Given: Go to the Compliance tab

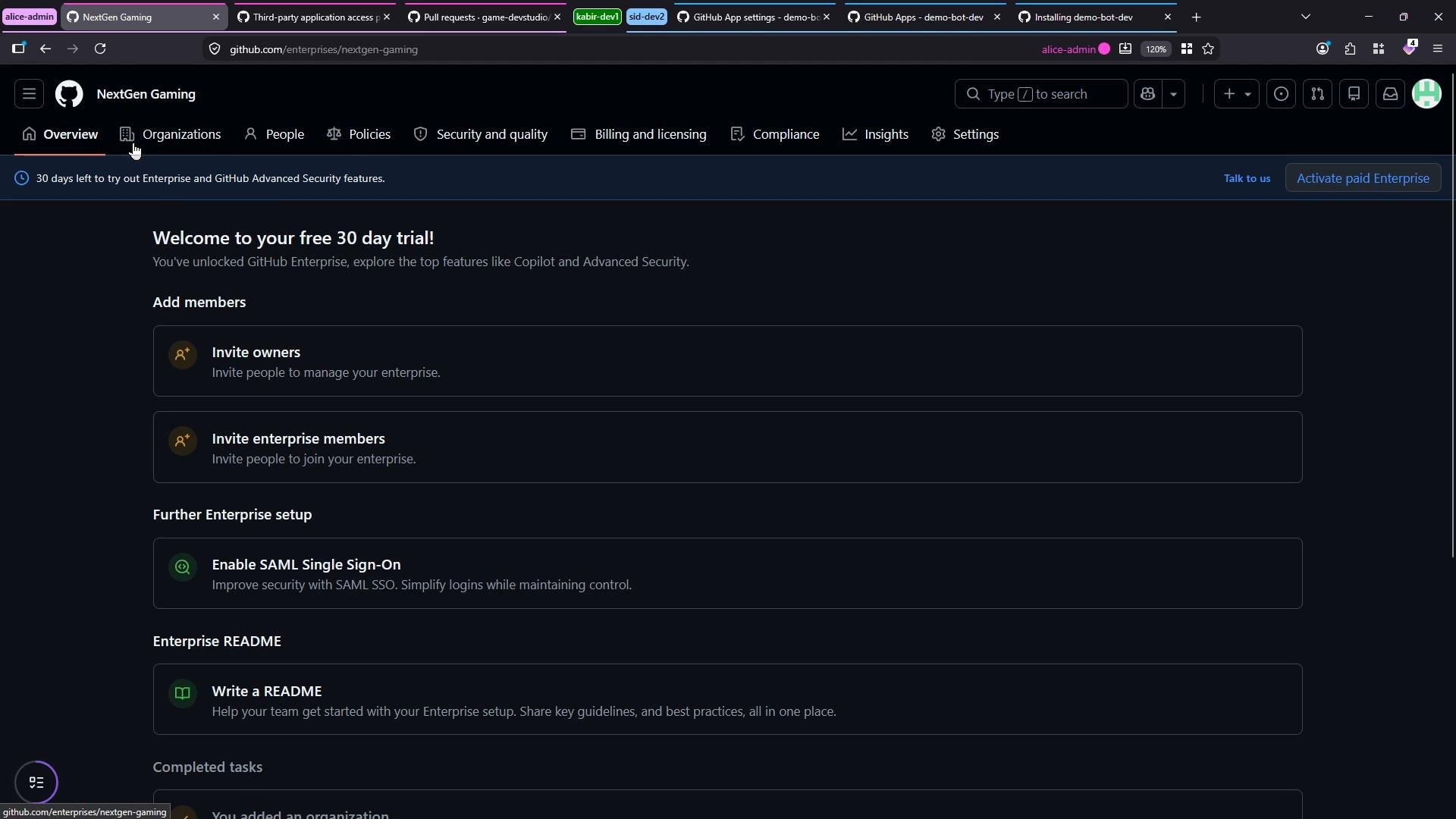Looking at the screenshot, I should click(775, 134).
